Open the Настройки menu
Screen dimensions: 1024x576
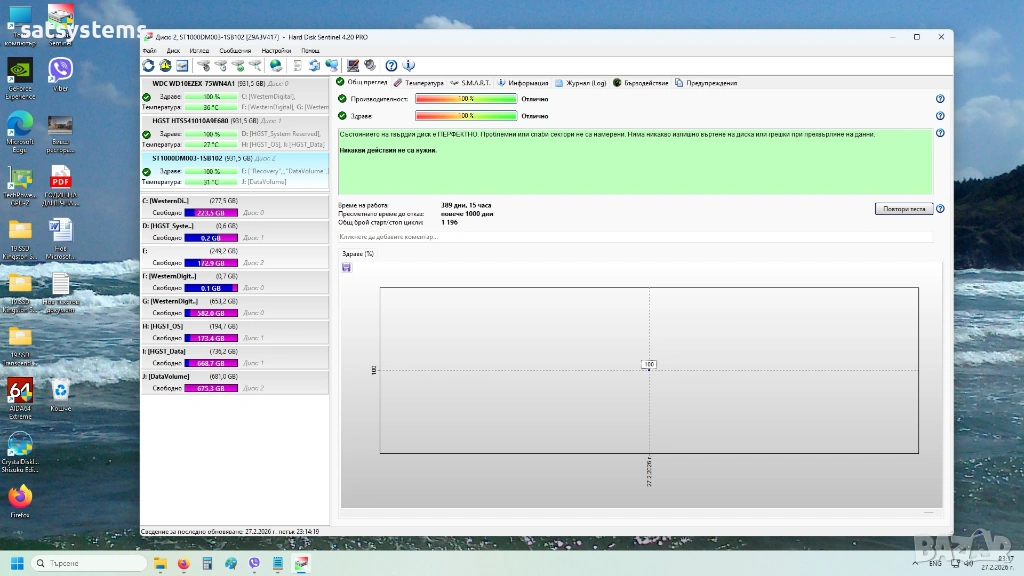coord(276,50)
